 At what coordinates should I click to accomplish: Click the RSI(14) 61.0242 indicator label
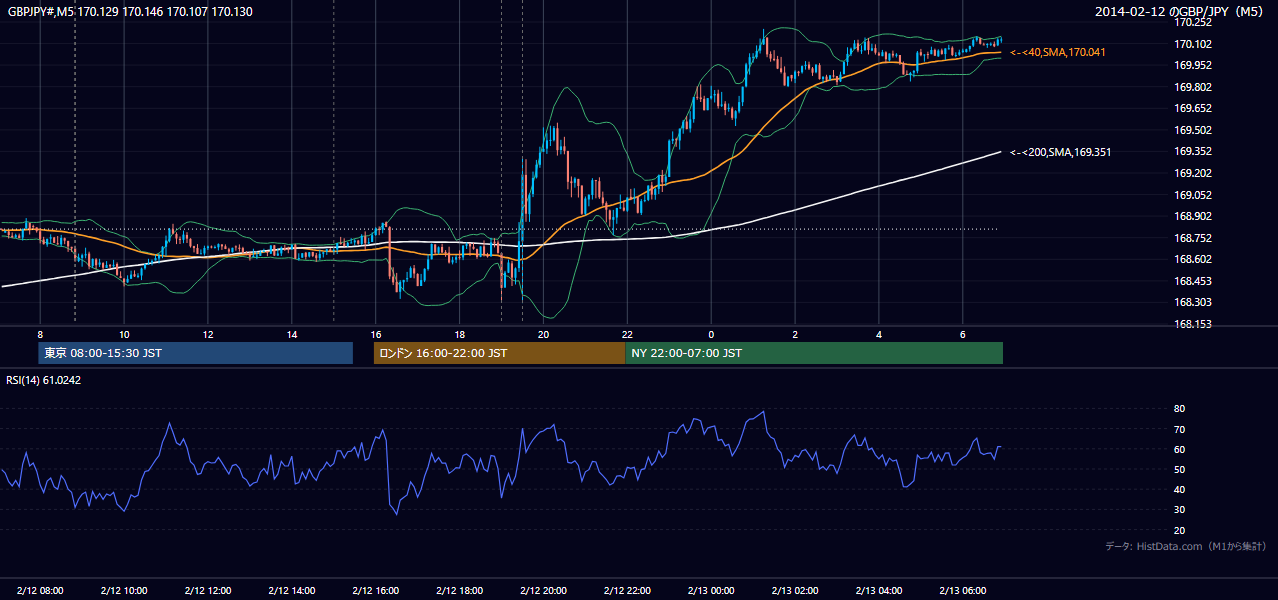(x=44, y=380)
